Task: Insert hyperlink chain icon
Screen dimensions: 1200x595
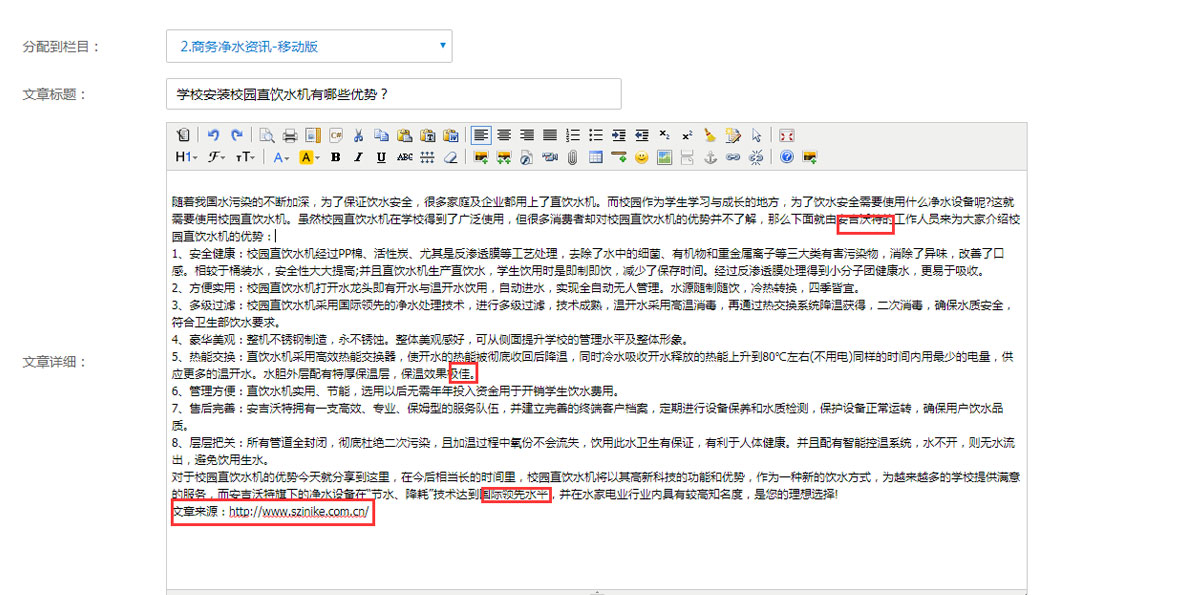Action: pos(733,157)
